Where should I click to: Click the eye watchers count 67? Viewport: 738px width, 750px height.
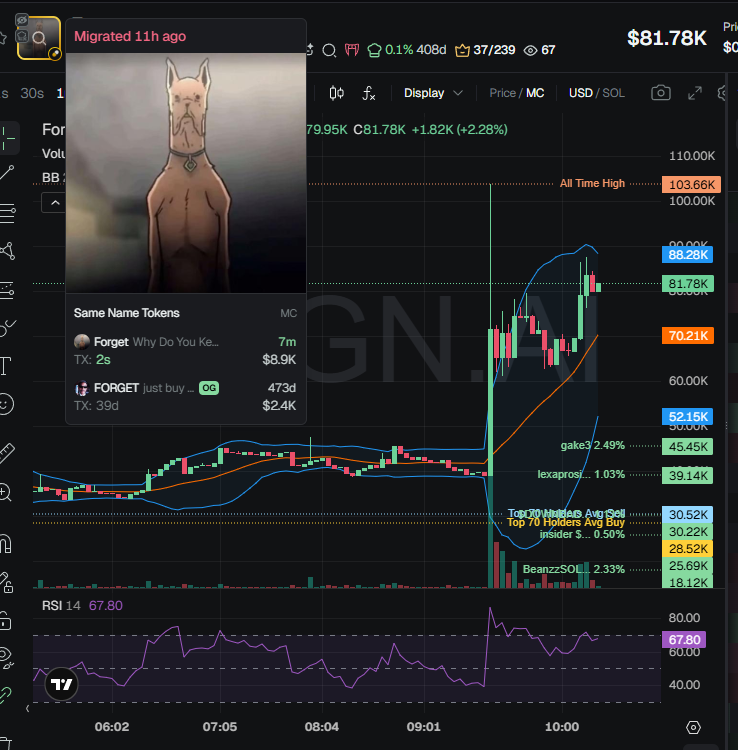coord(540,50)
